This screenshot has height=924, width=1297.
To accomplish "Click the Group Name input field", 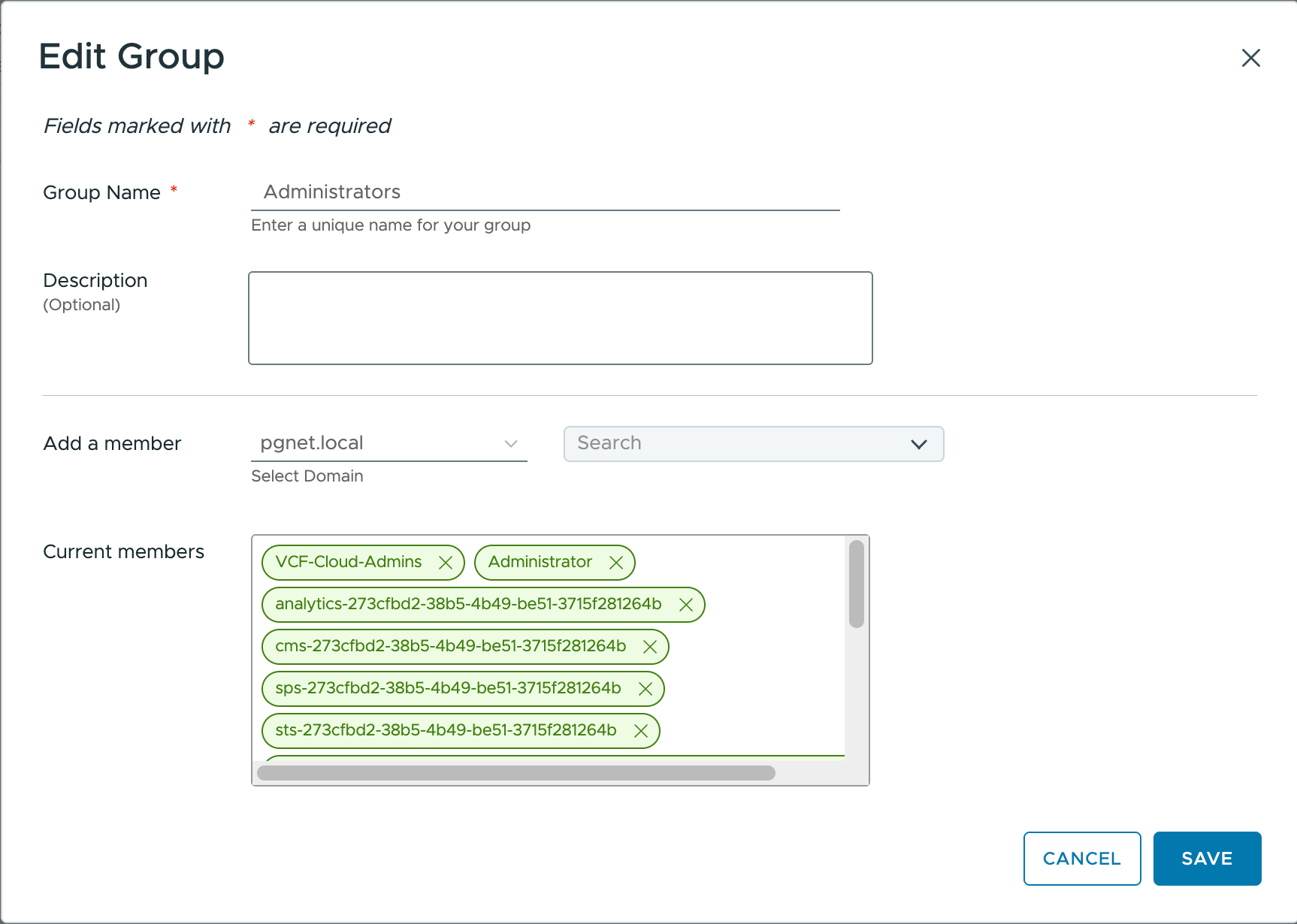I will (545, 192).
